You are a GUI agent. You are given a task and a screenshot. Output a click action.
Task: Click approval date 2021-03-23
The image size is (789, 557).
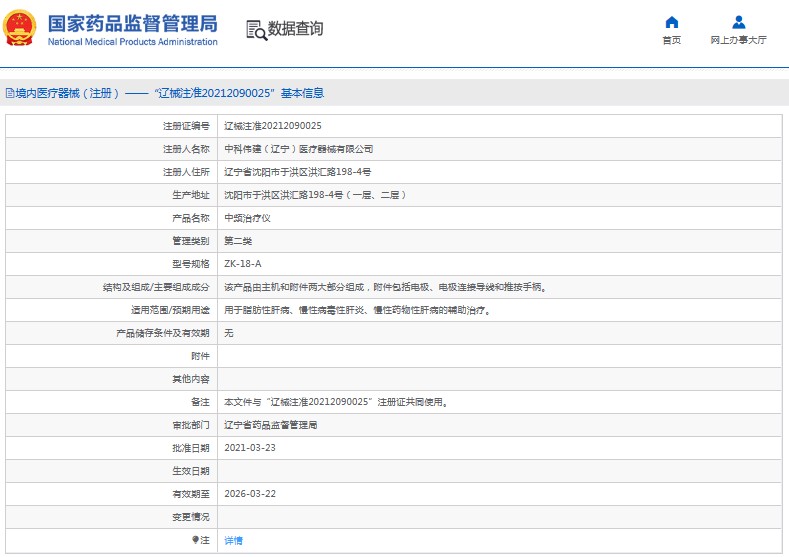(x=250, y=448)
